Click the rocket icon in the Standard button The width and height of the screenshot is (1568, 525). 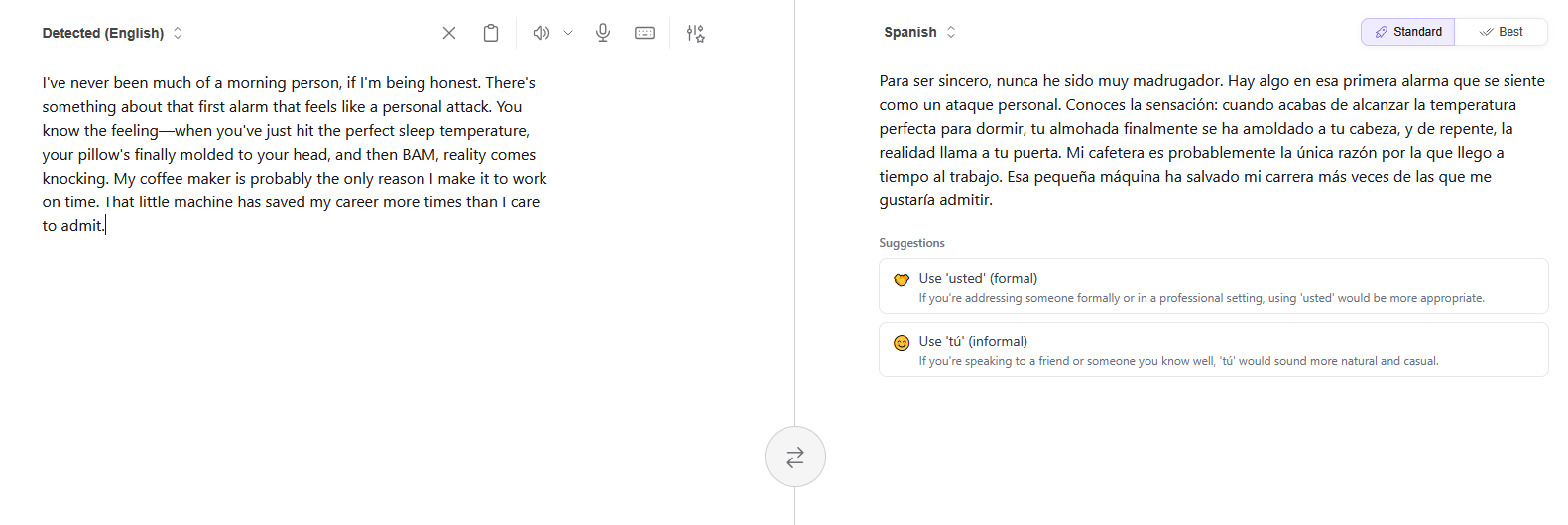point(1382,32)
